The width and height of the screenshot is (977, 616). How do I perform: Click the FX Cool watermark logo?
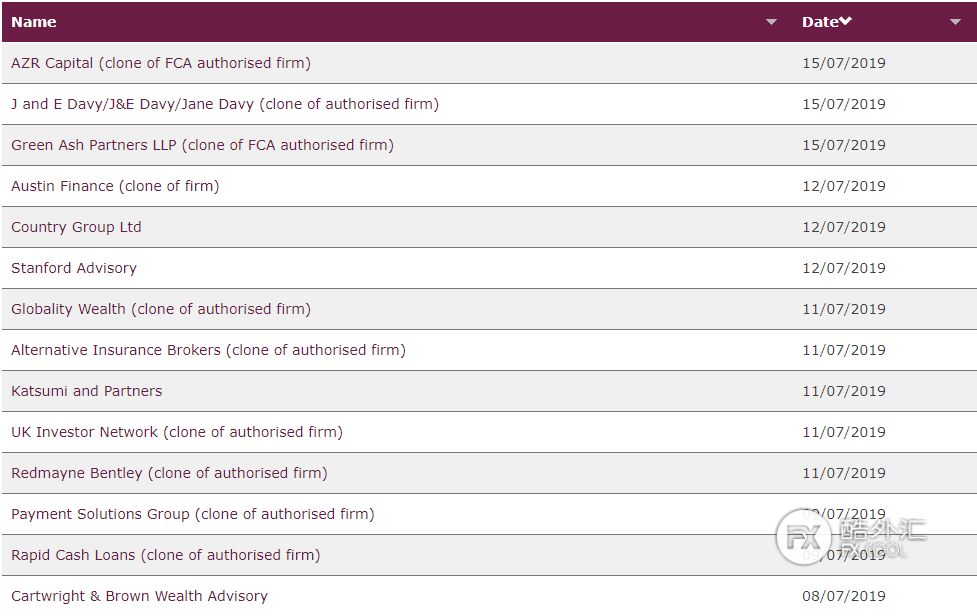(851, 537)
